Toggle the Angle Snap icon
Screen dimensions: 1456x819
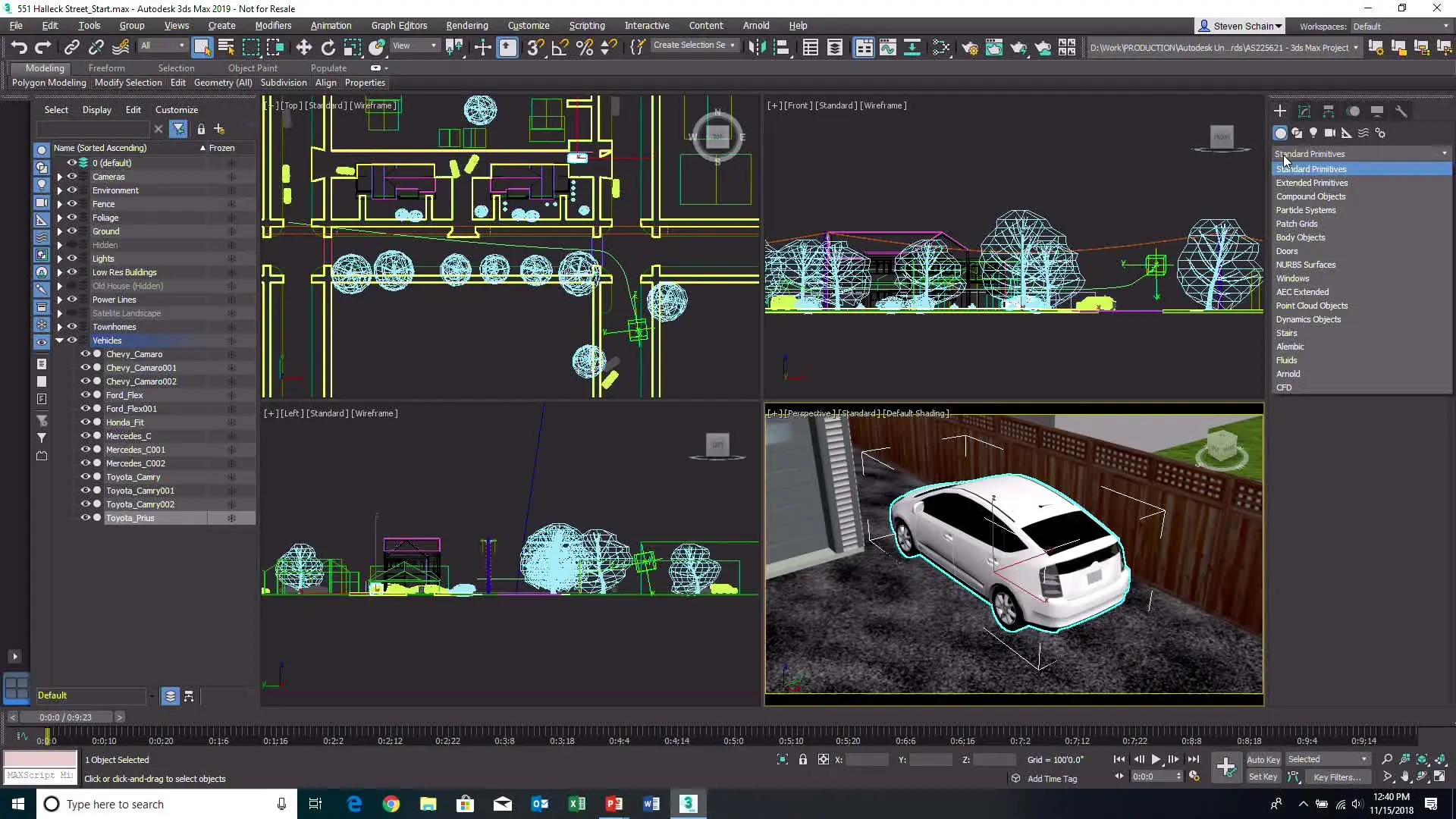pos(560,47)
